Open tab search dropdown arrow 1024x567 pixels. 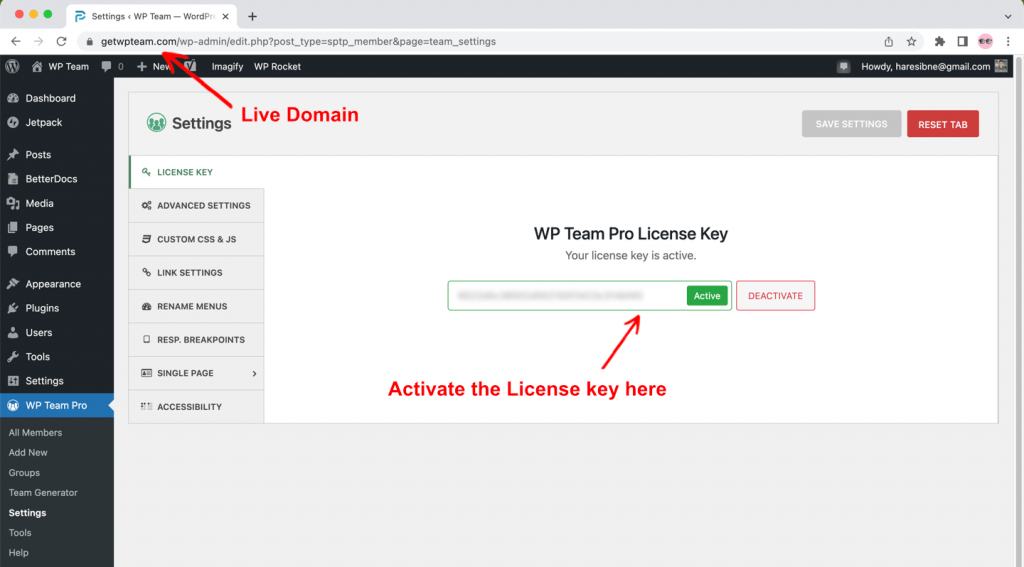[1008, 16]
